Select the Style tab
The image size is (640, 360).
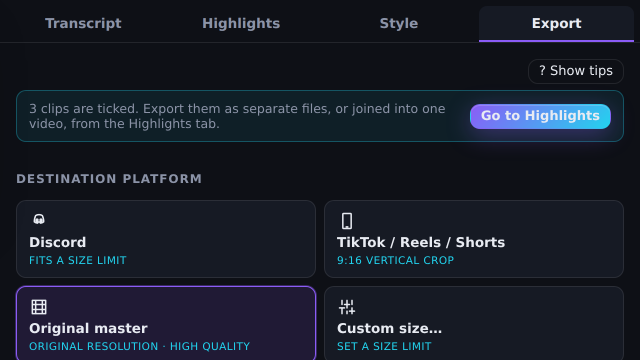pyautogui.click(x=399, y=24)
